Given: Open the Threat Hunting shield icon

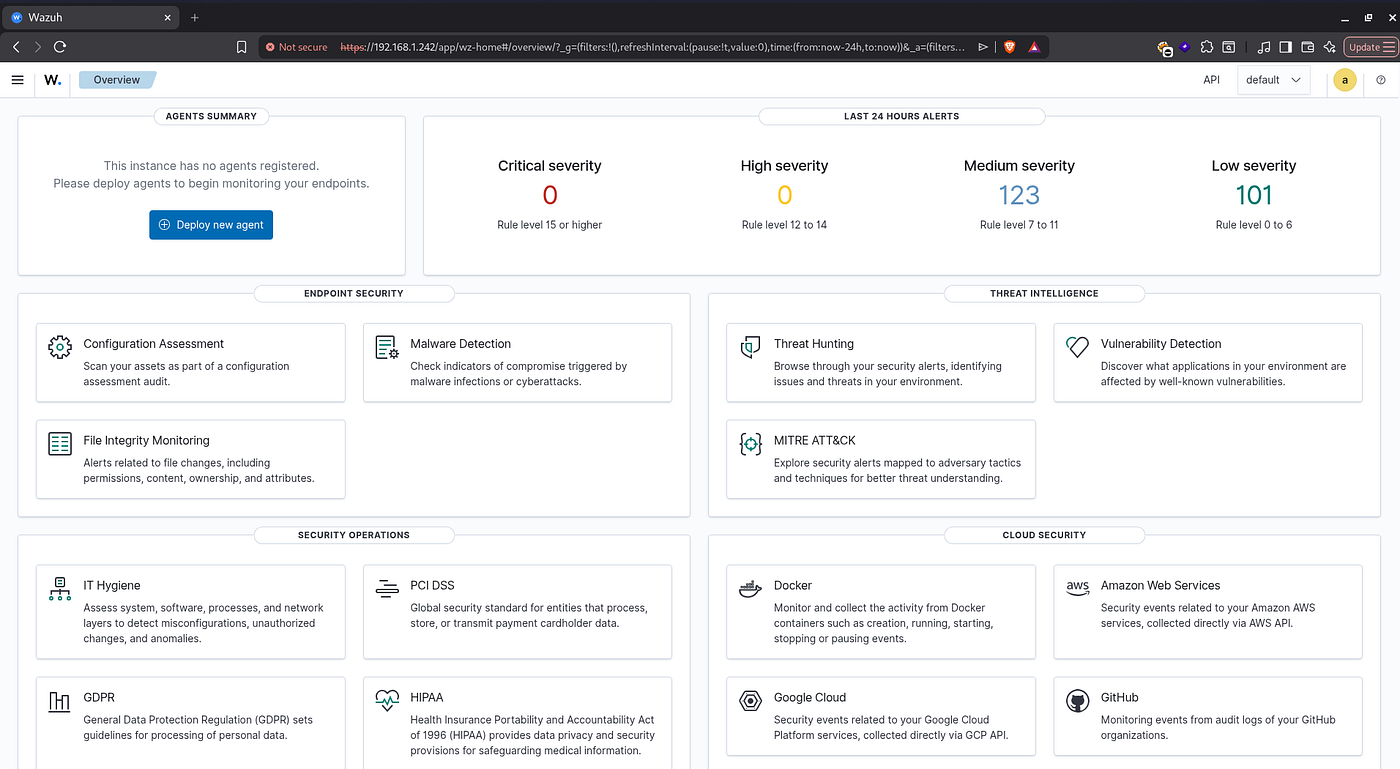Looking at the screenshot, I should pyautogui.click(x=750, y=347).
